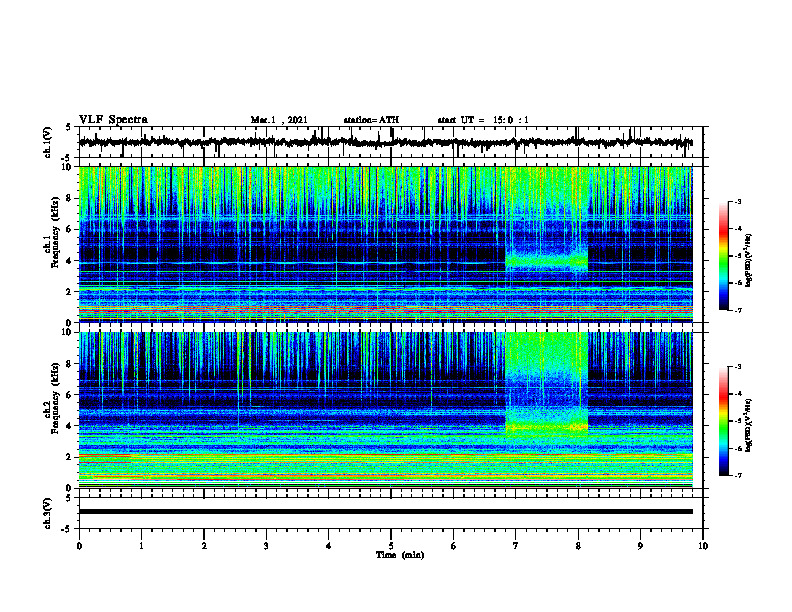Click "-7" on the ch.1 color scale
792x612 pixels.
737,310
